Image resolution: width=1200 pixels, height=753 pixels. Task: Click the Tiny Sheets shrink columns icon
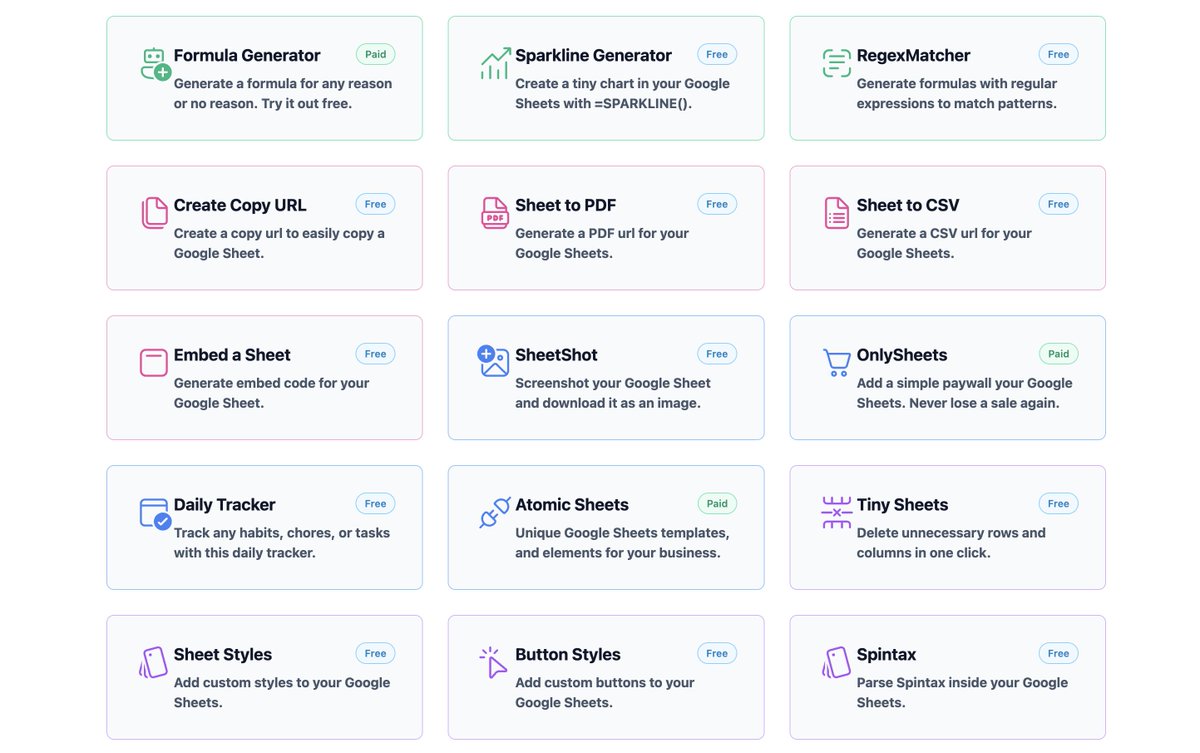pos(836,512)
